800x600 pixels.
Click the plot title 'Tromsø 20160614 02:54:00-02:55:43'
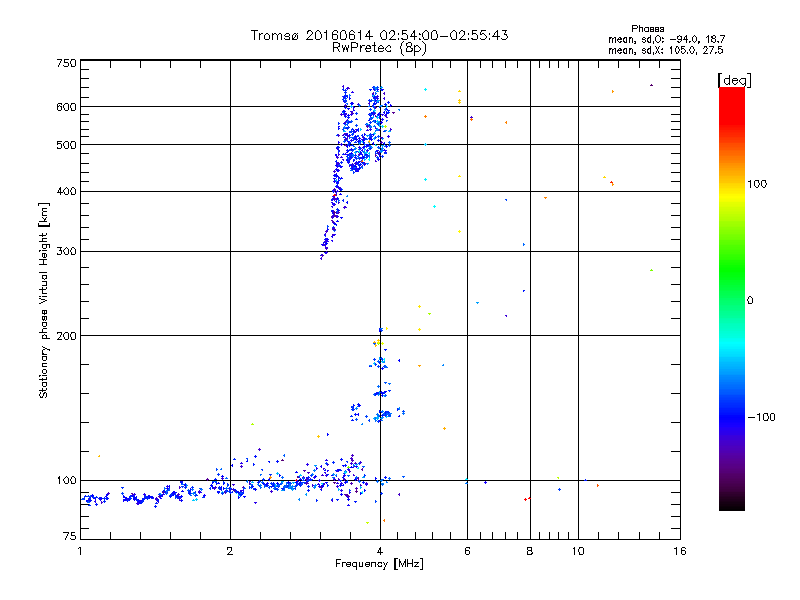pos(379,35)
